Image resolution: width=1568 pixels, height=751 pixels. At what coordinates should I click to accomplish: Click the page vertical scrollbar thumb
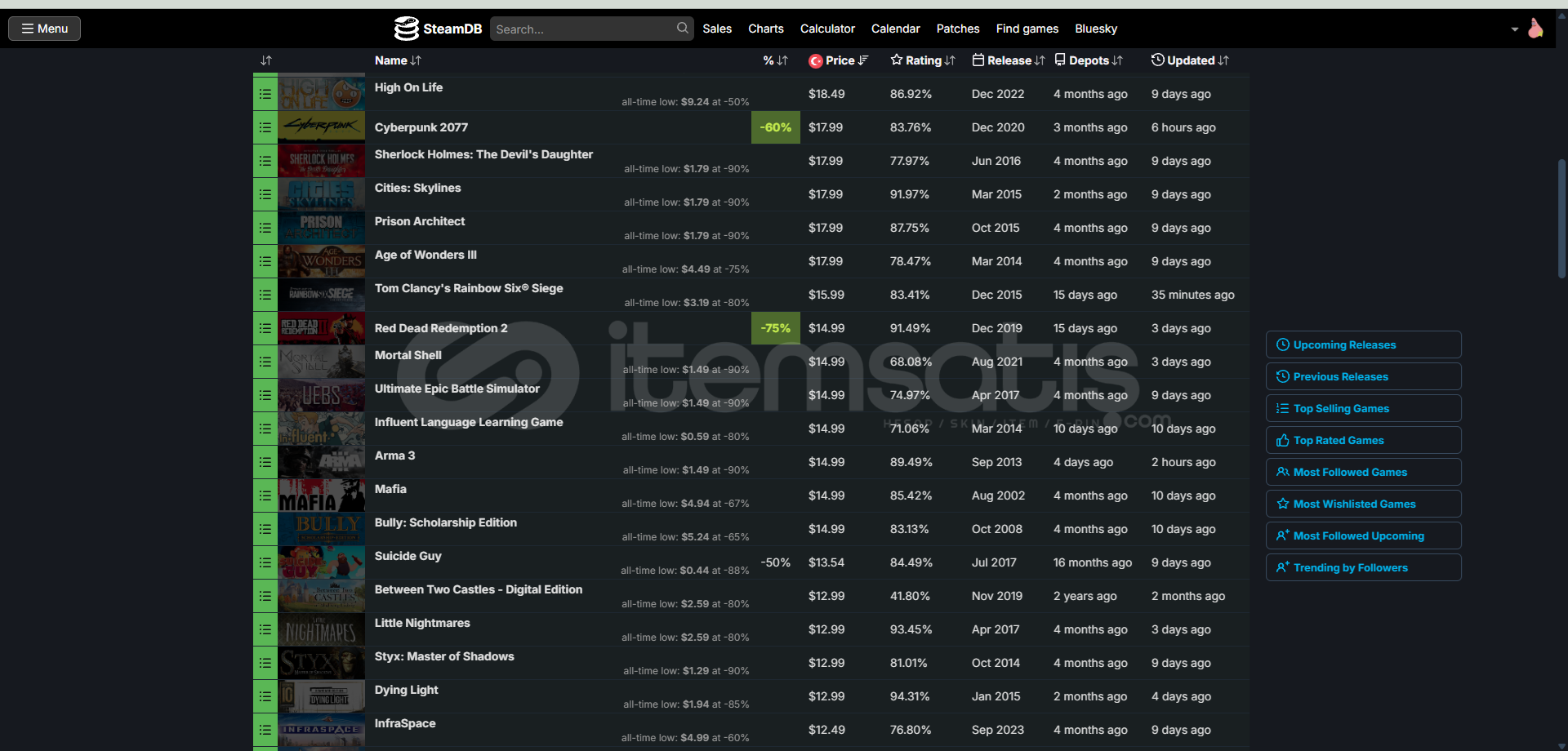(x=1561, y=219)
